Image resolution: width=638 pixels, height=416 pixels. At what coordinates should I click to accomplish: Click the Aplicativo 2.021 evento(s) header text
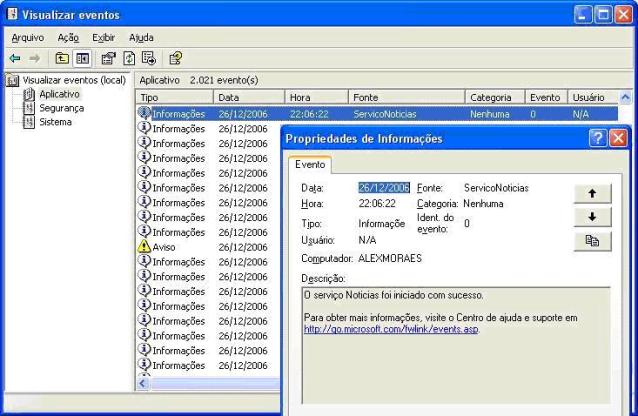[x=199, y=80]
